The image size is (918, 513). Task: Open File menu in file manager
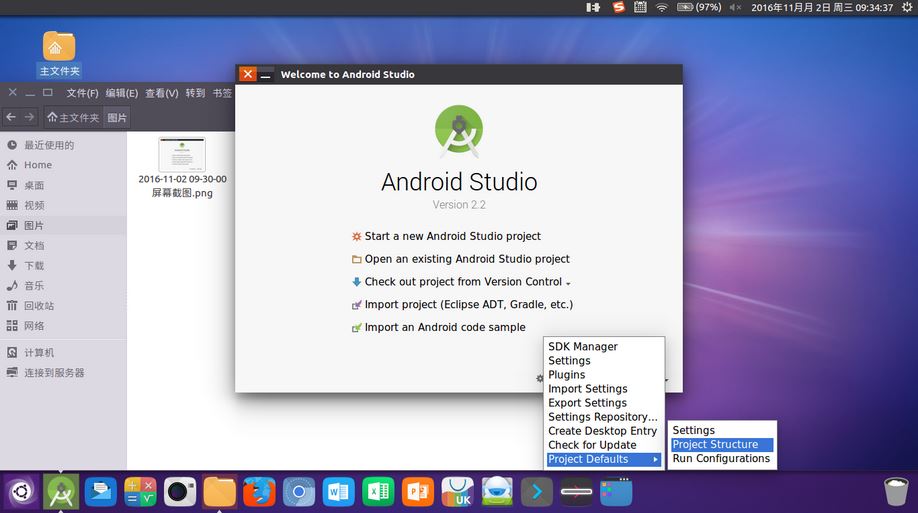tap(82, 93)
